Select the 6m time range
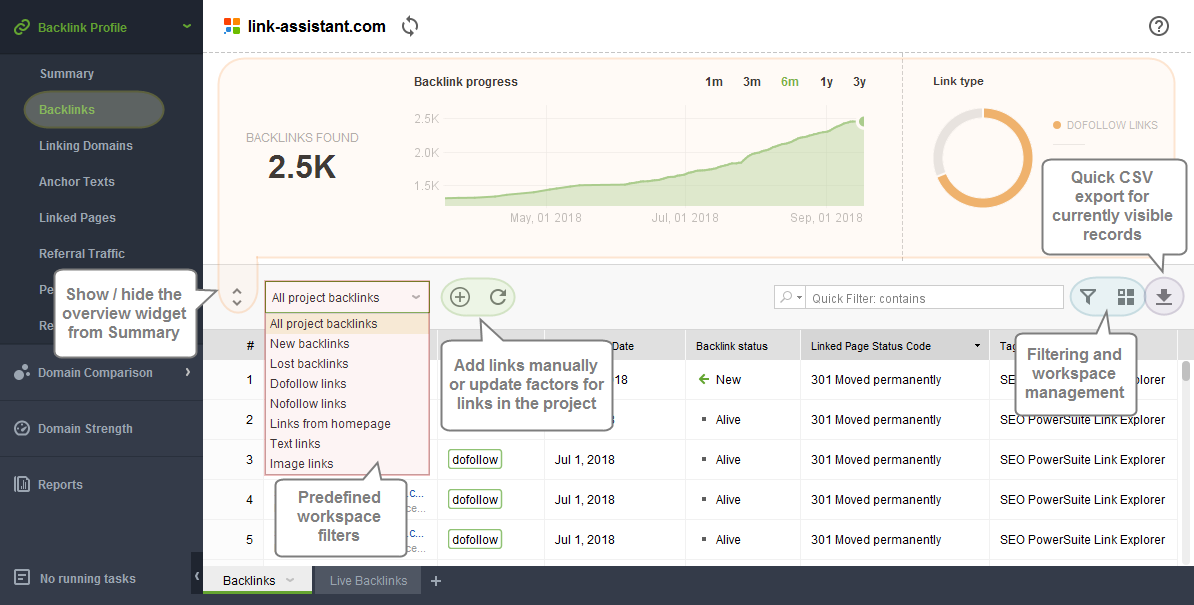The width and height of the screenshot is (1194, 605). (x=790, y=81)
